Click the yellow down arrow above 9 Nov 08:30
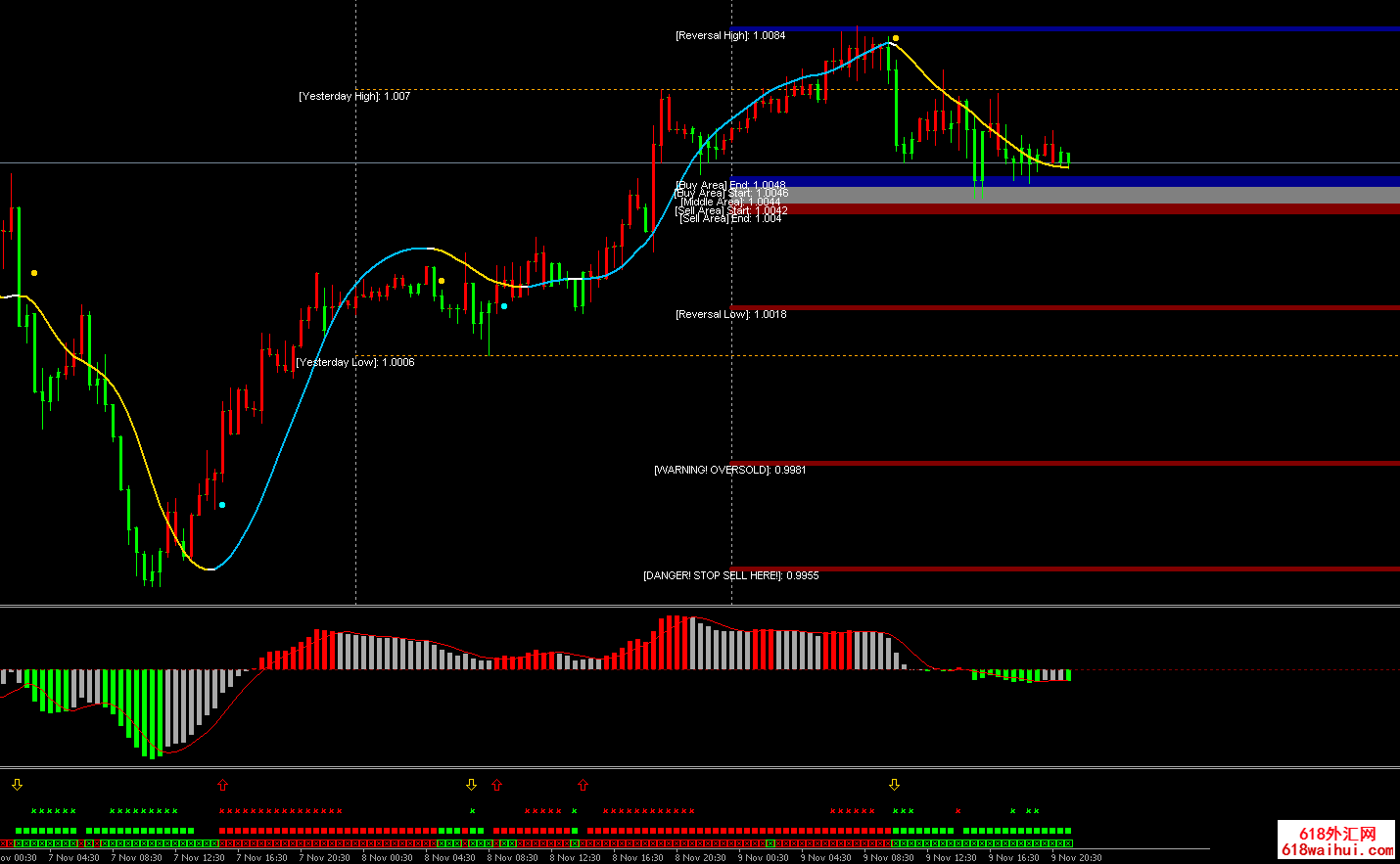The width and height of the screenshot is (1400, 864). coord(894,785)
